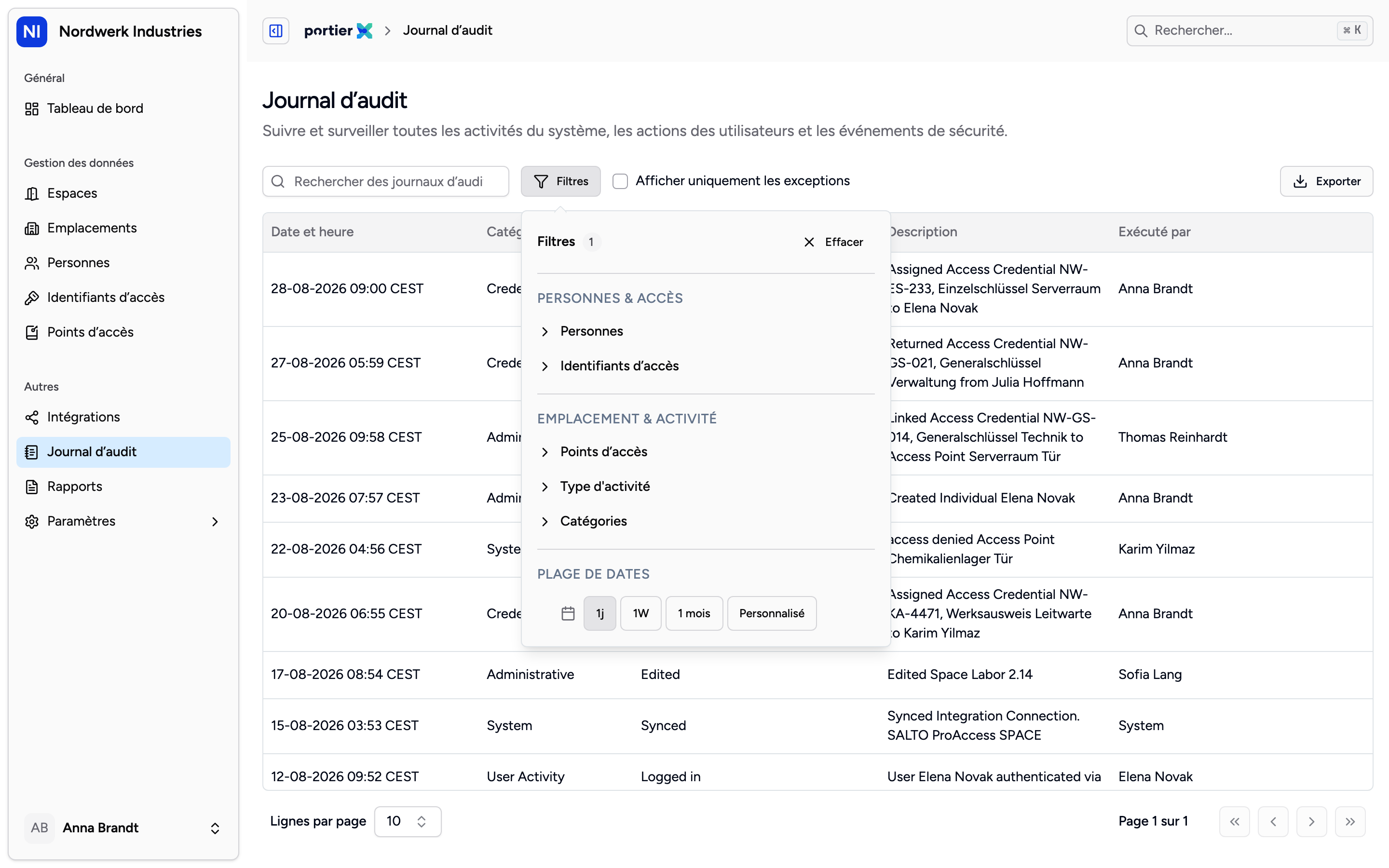Click the 28-08-2026 09:00 CEST row date
Viewport: 1389px width, 868px height.
point(347,289)
